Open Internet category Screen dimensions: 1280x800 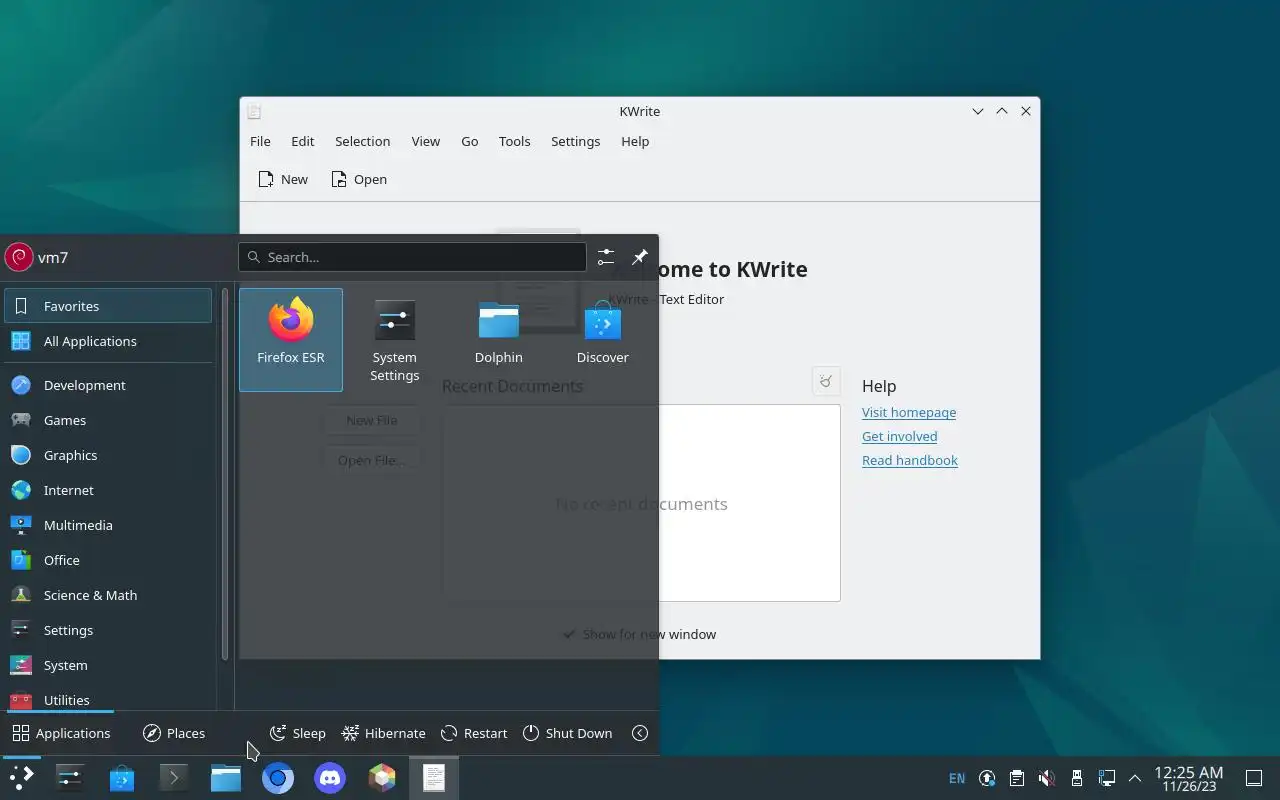tap(108, 490)
